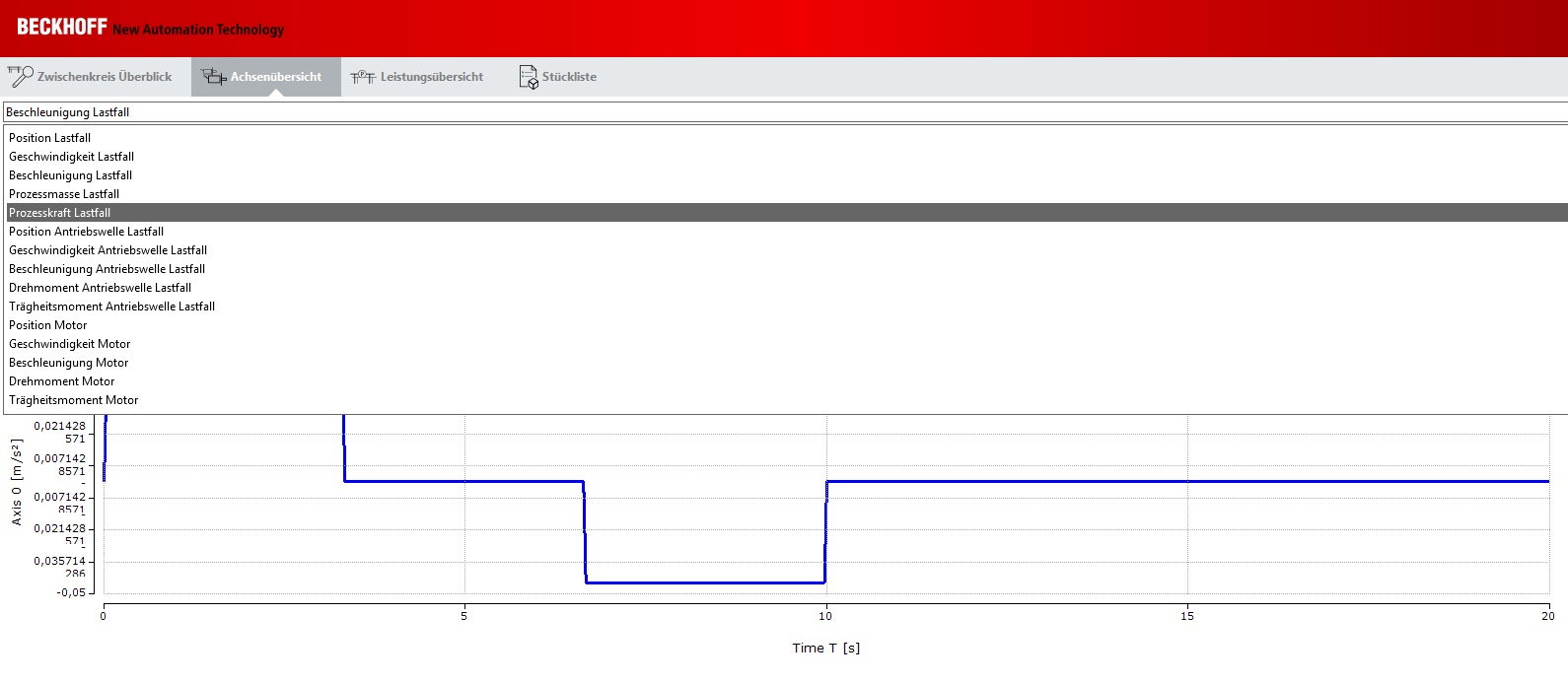The image size is (1568, 684).
Task: Select Beschleunigung Antriebswelle Lastfall
Action: [787, 269]
